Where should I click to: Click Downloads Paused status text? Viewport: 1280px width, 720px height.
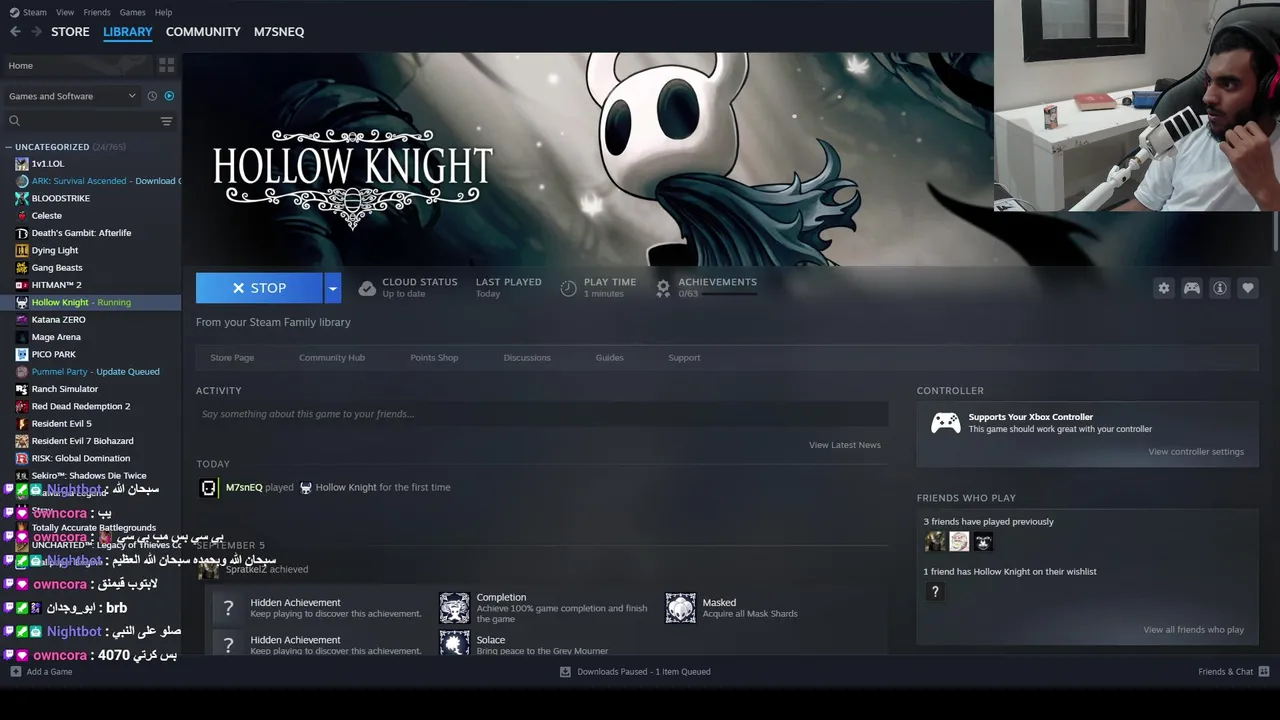644,671
